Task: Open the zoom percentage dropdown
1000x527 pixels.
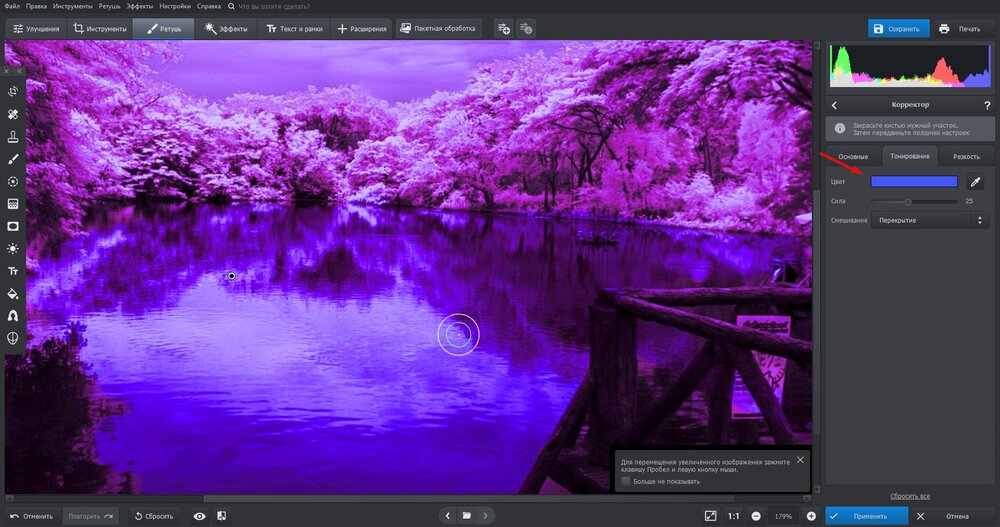Action: click(x=784, y=516)
